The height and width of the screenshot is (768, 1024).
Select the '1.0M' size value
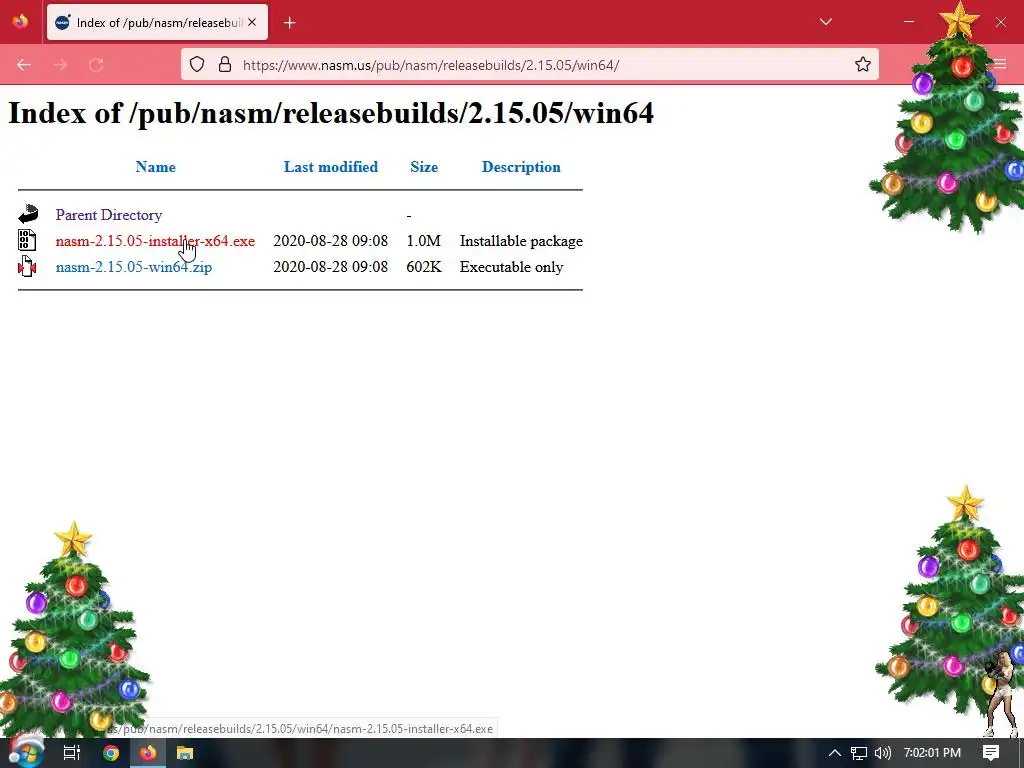click(x=424, y=241)
